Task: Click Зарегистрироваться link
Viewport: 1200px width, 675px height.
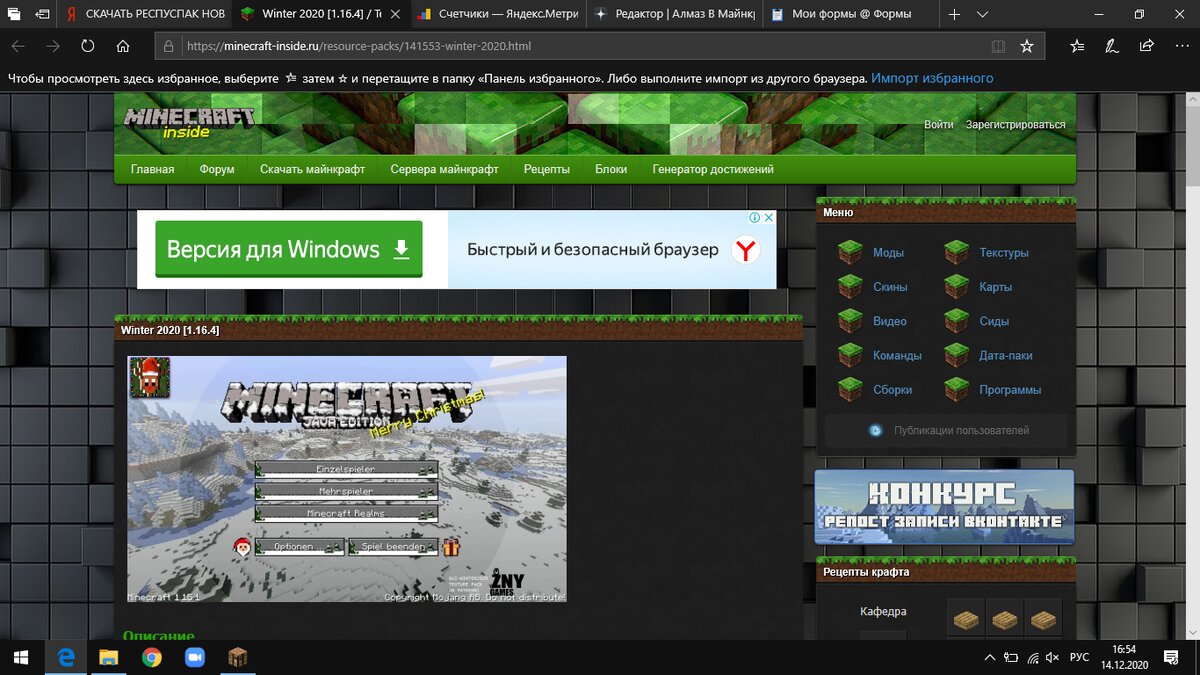Action: point(1015,125)
